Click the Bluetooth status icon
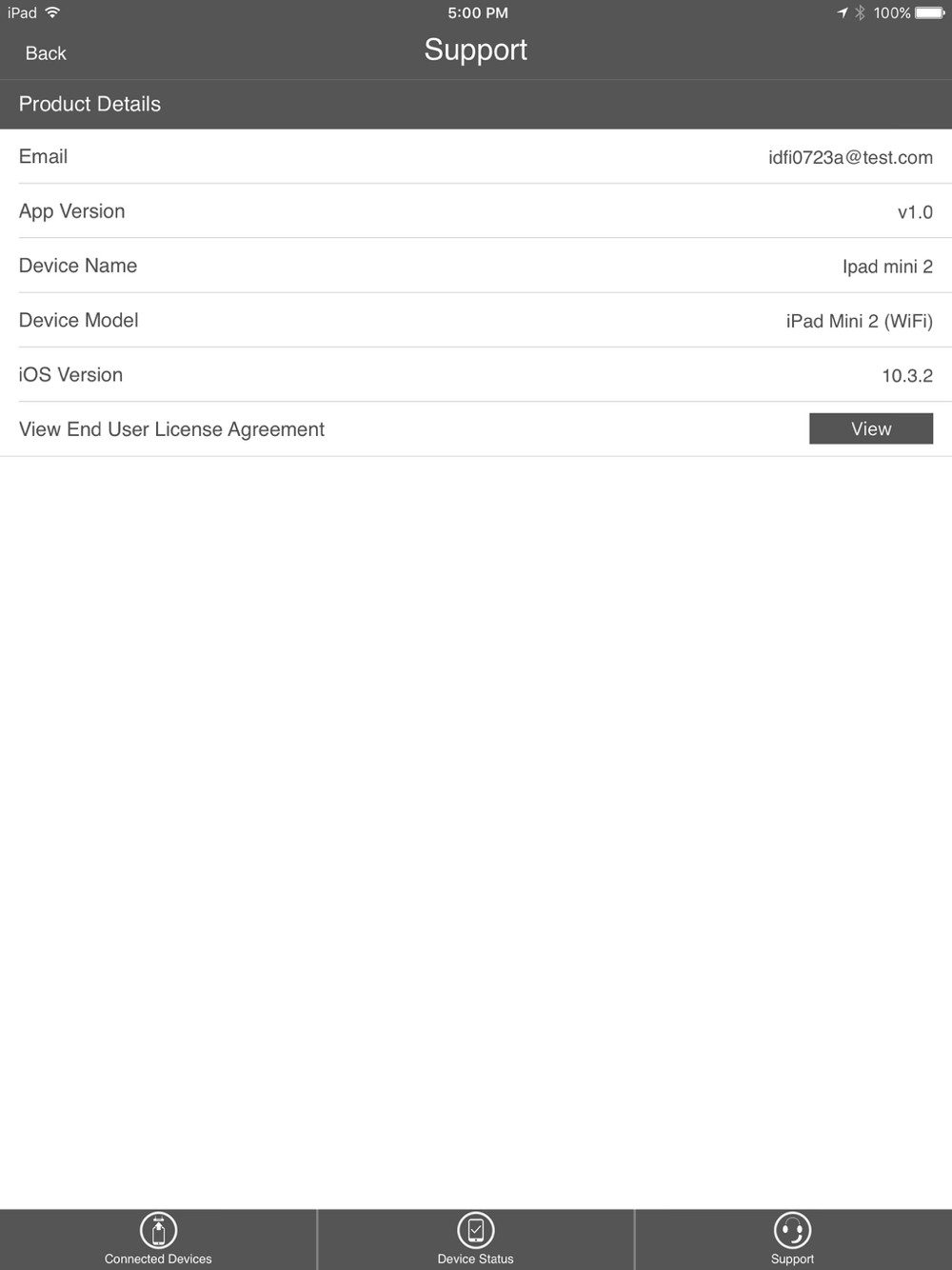 [x=860, y=12]
